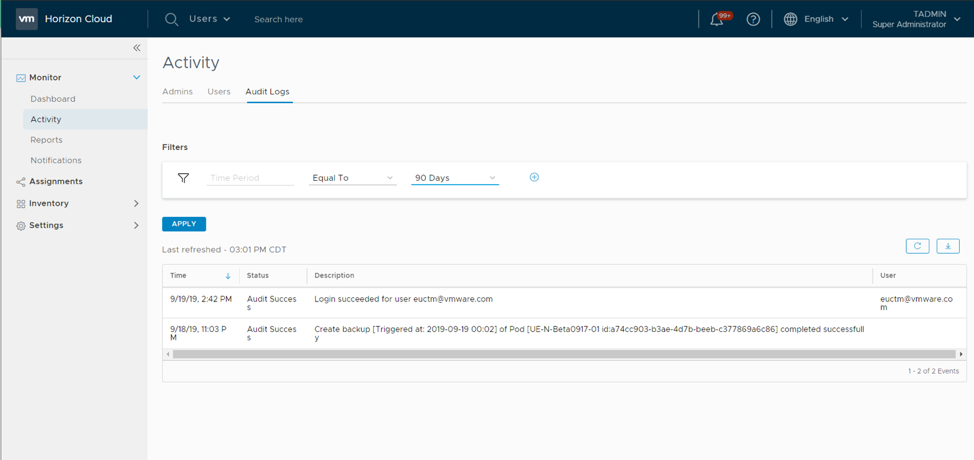This screenshot has width=974, height=460.
Task: Collapse the sidebar with double-chevron icon
Action: coord(137,48)
